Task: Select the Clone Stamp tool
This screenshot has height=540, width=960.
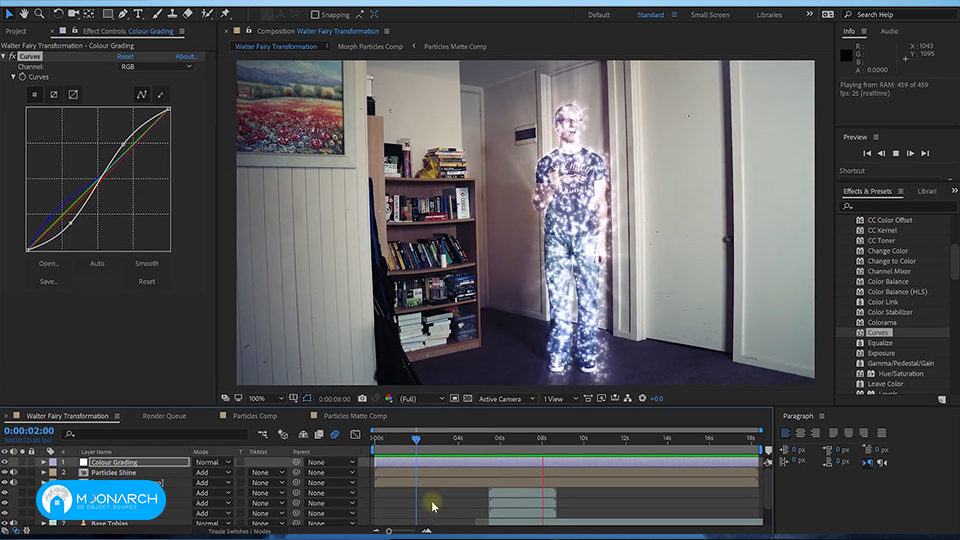Action: click(173, 13)
